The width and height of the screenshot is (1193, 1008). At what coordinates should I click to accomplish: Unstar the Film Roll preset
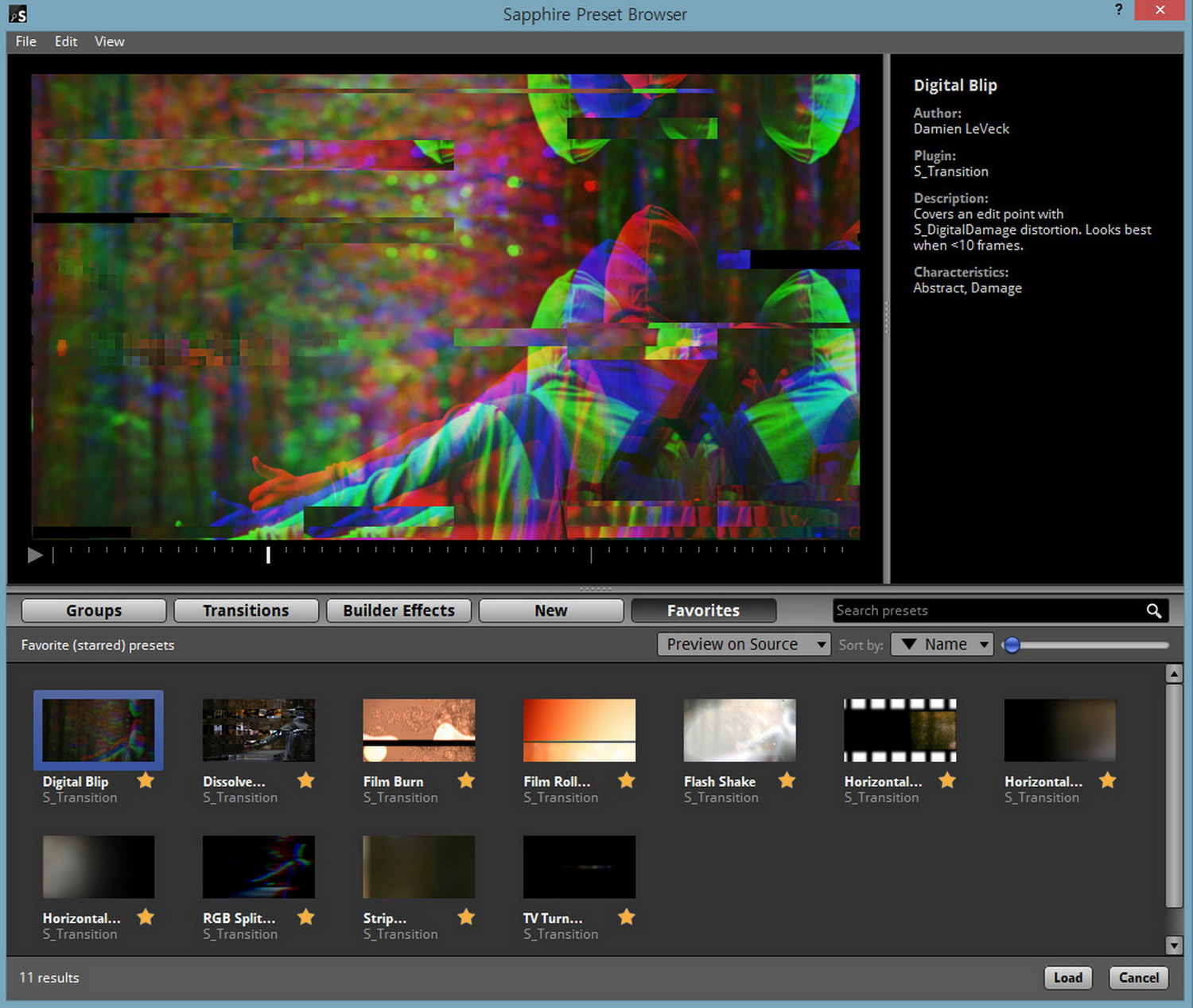coord(627,781)
